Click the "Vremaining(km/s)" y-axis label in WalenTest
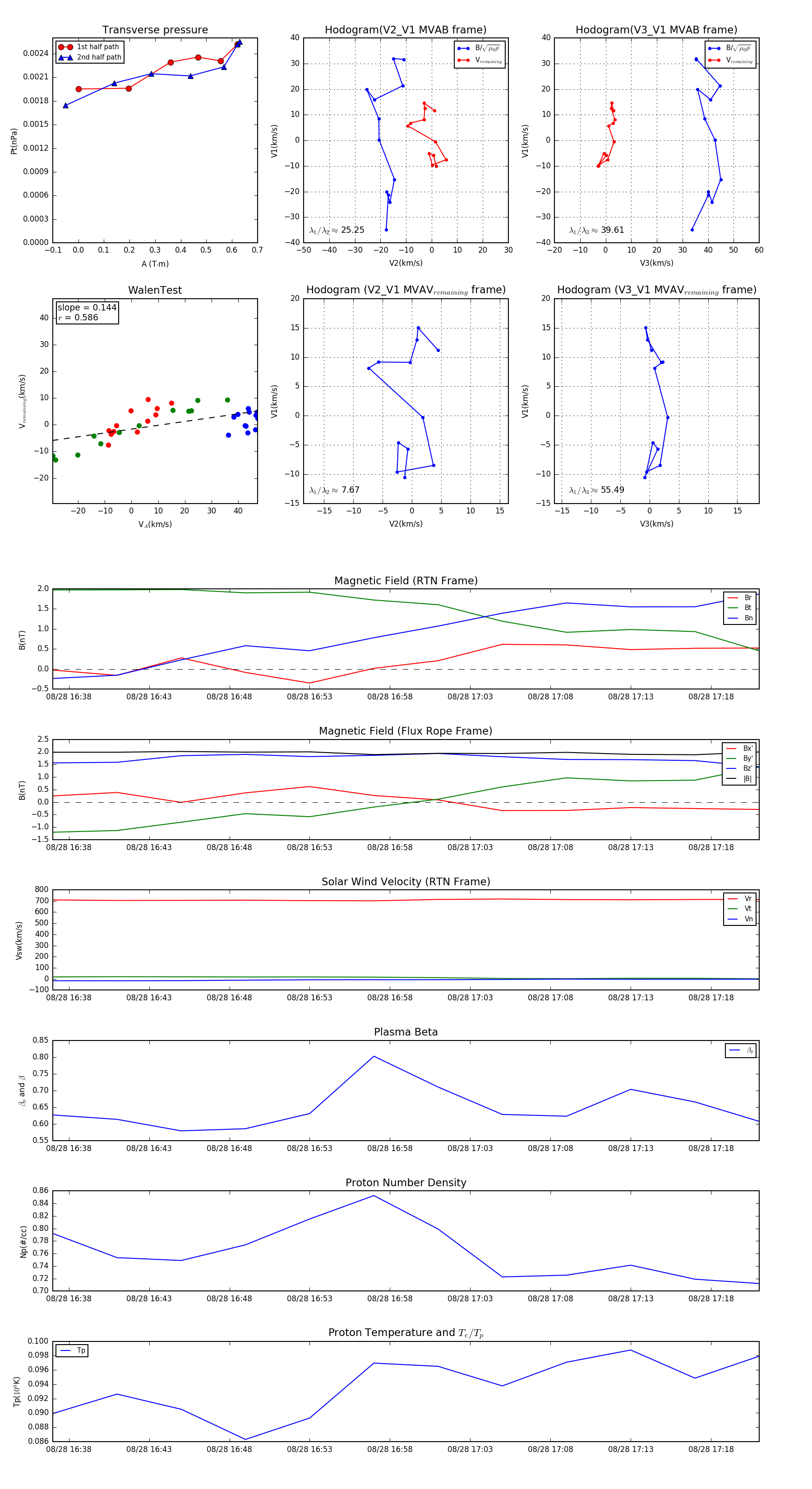 pos(22,401)
